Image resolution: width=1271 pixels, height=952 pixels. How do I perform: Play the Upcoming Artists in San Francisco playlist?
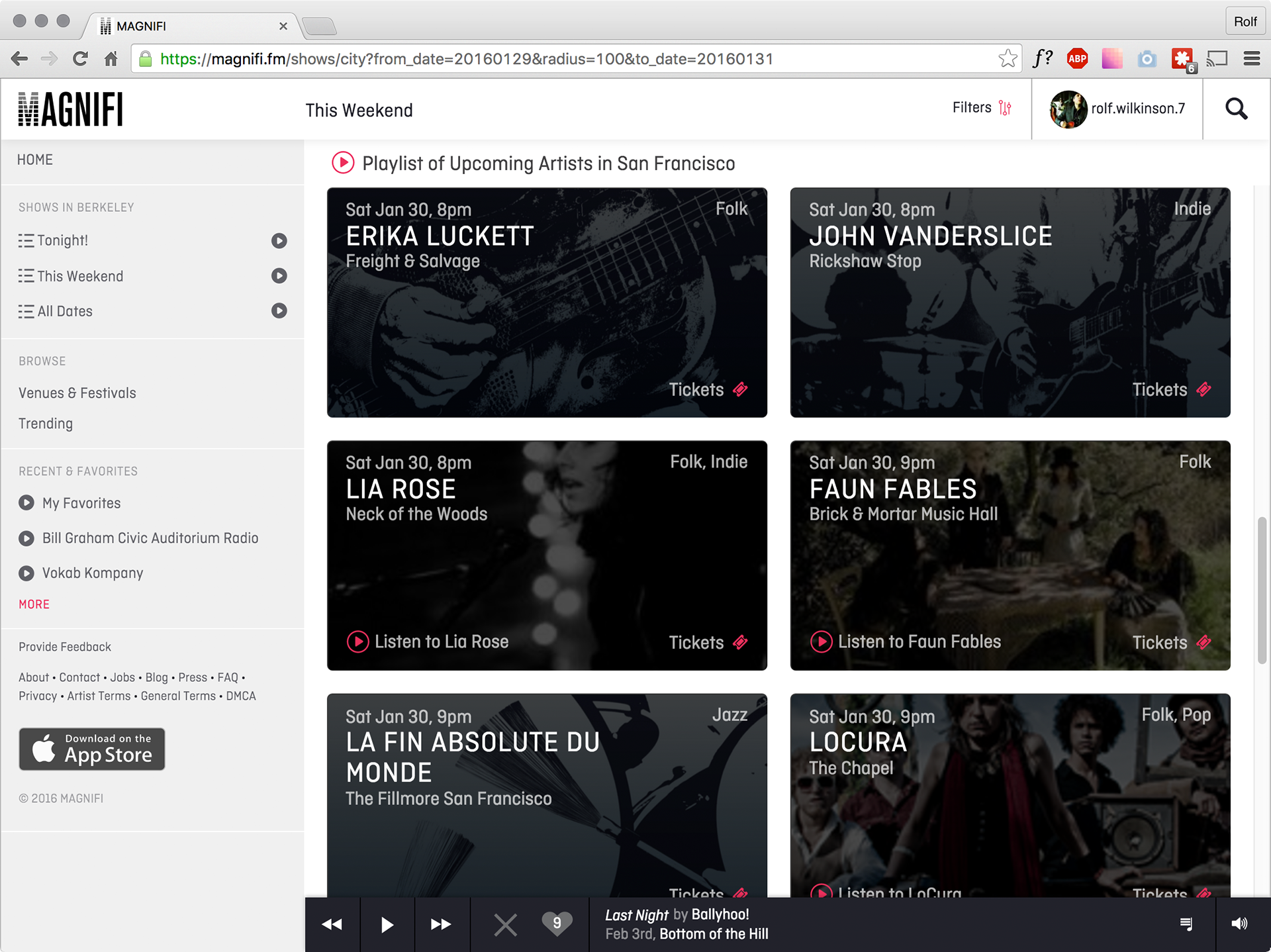tap(343, 163)
